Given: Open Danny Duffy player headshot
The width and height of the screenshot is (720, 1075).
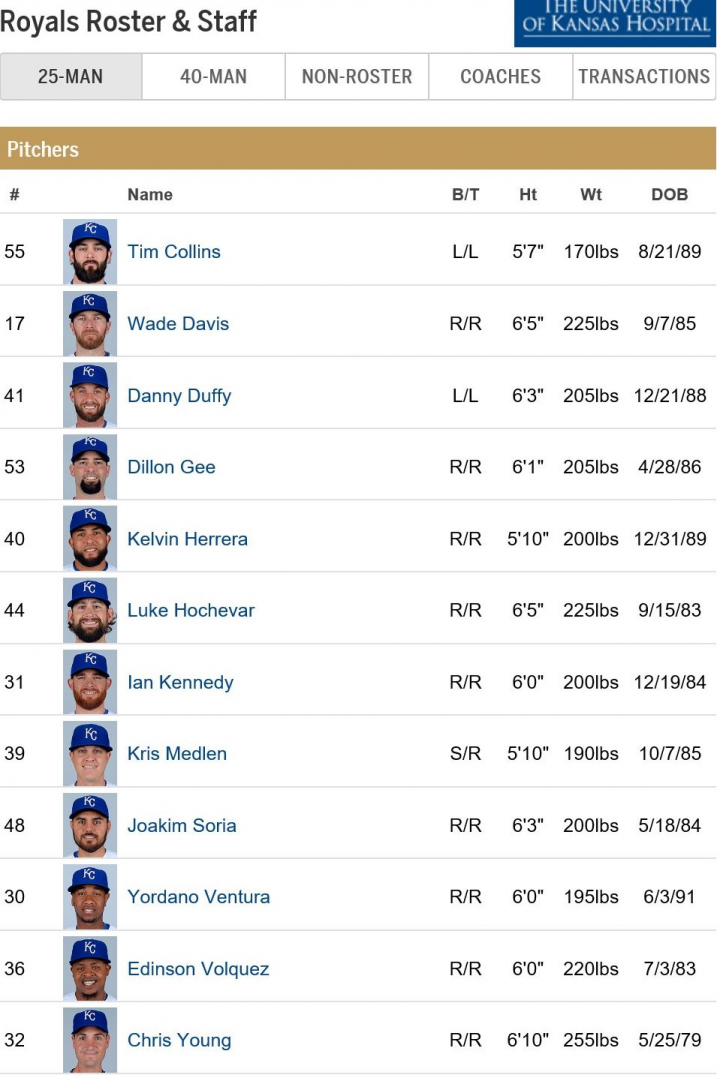Looking at the screenshot, I should click(x=90, y=396).
